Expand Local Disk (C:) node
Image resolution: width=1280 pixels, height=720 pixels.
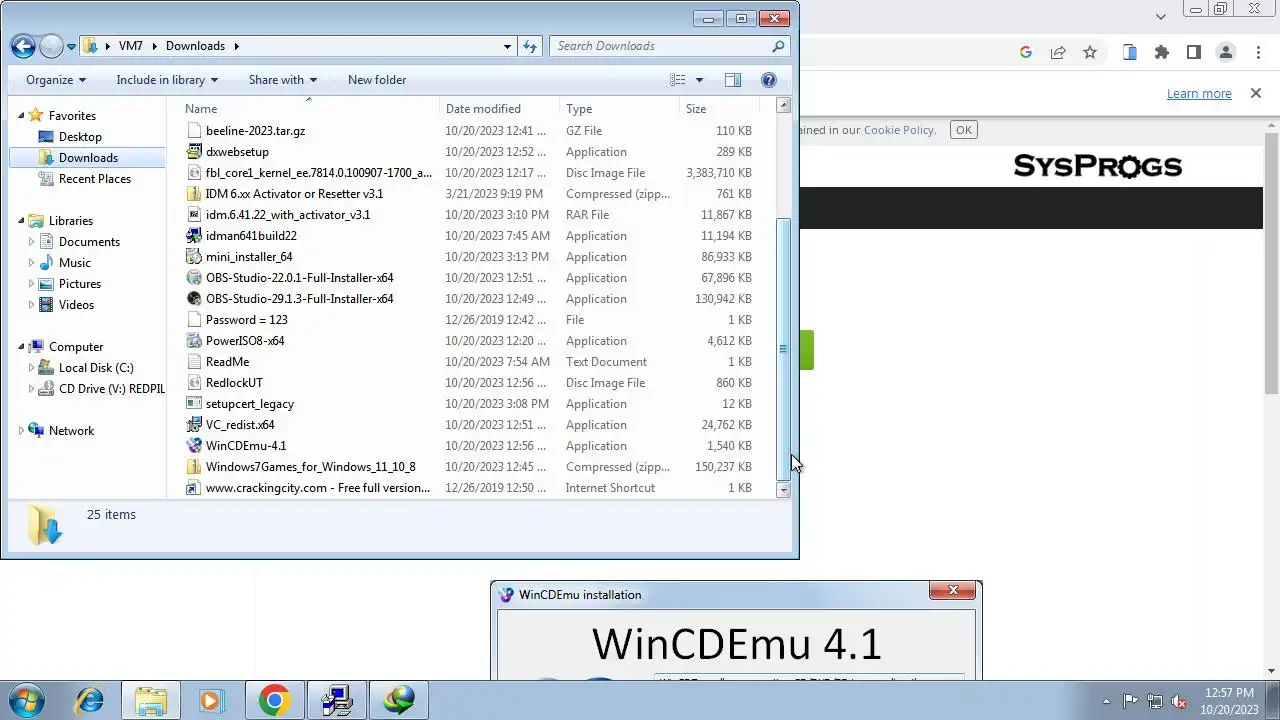pos(31,368)
